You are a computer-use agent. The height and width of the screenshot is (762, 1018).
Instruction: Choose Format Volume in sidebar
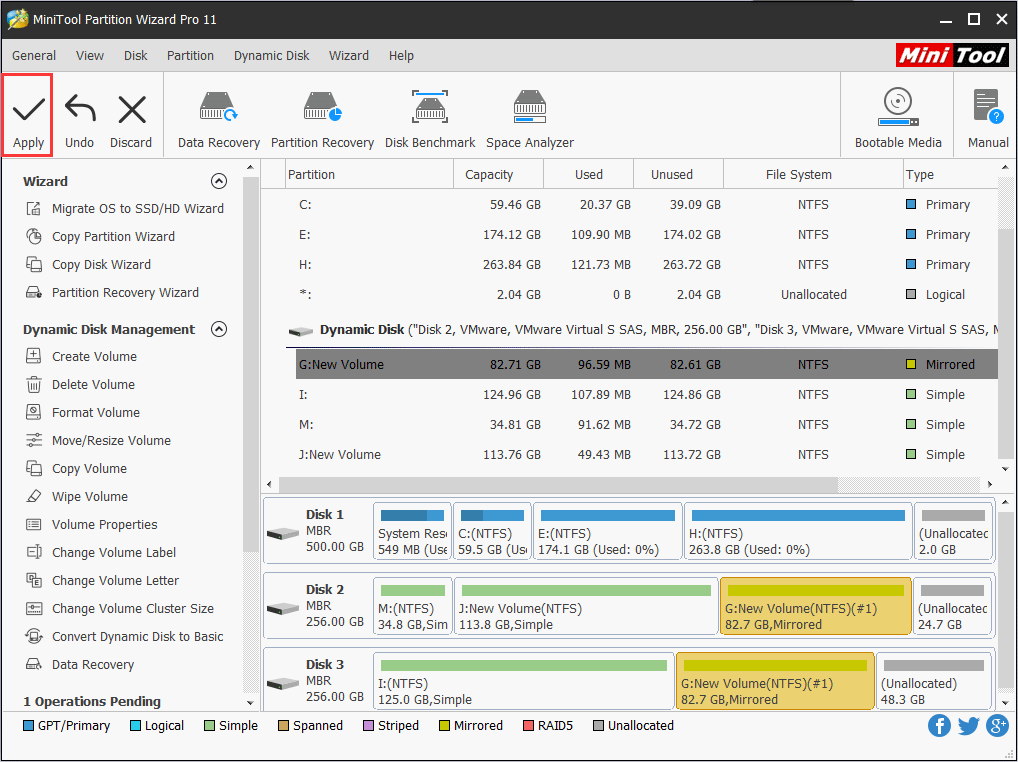(82, 412)
